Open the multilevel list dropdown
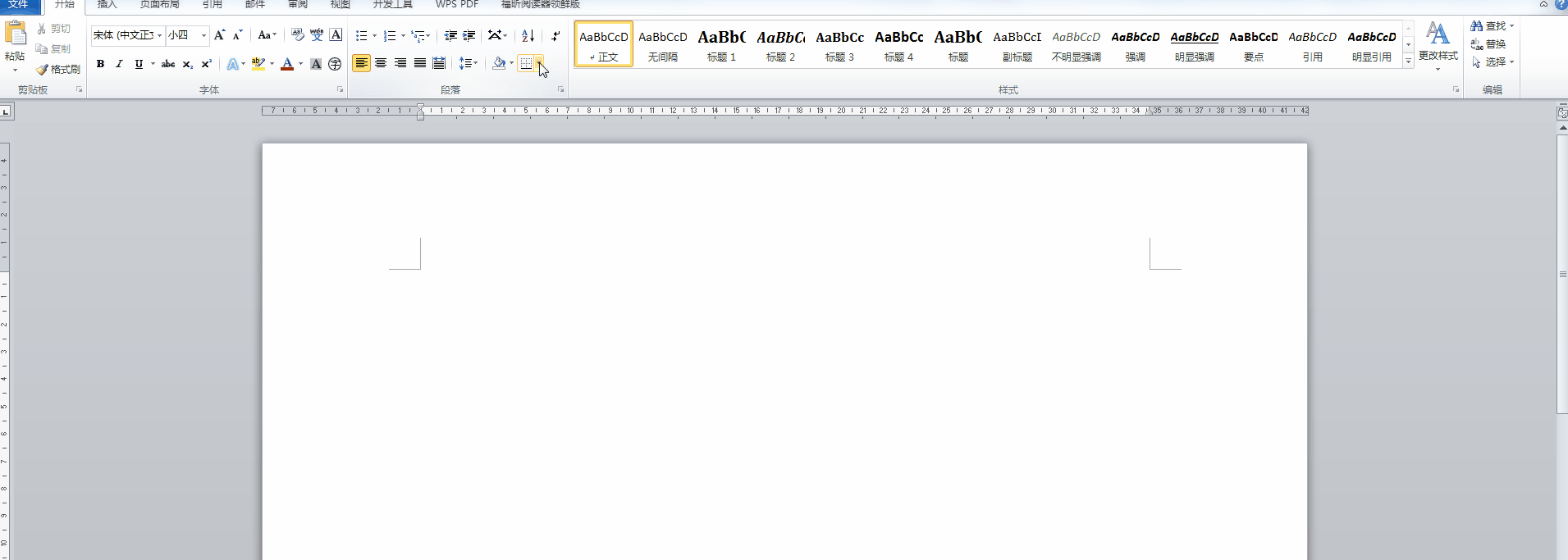 point(421,35)
